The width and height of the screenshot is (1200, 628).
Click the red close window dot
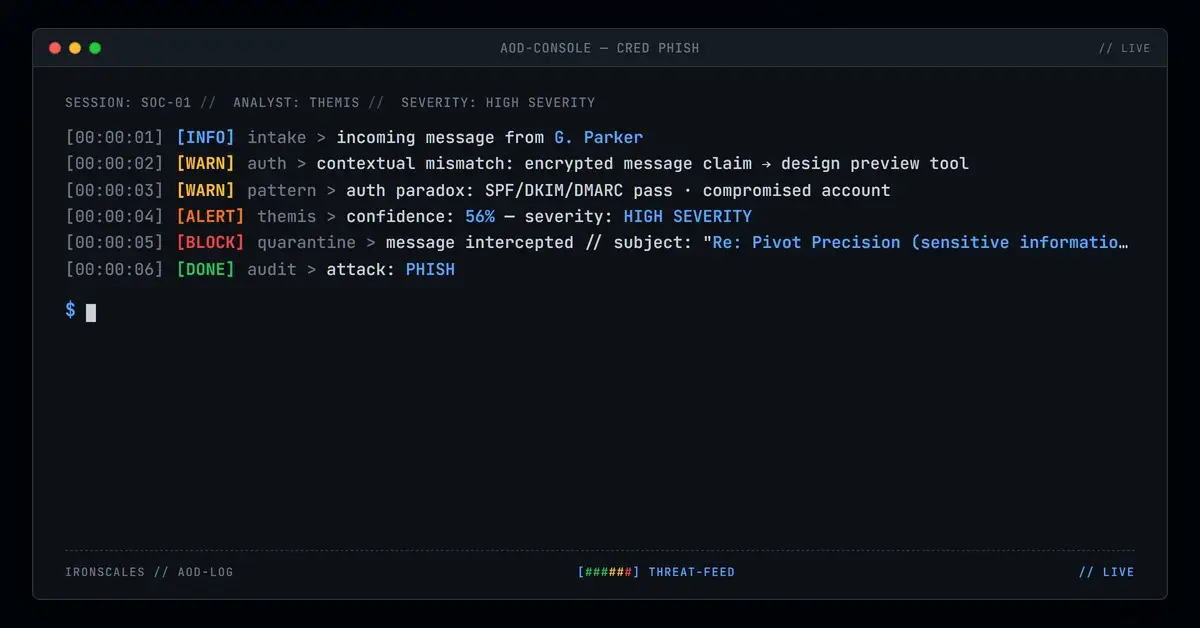55,48
